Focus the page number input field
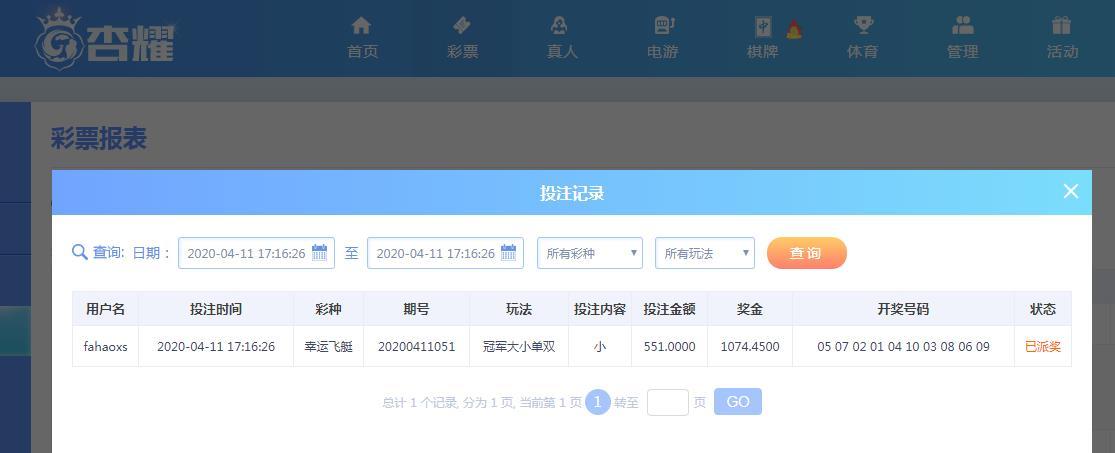This screenshot has width=1115, height=453. coord(667,402)
